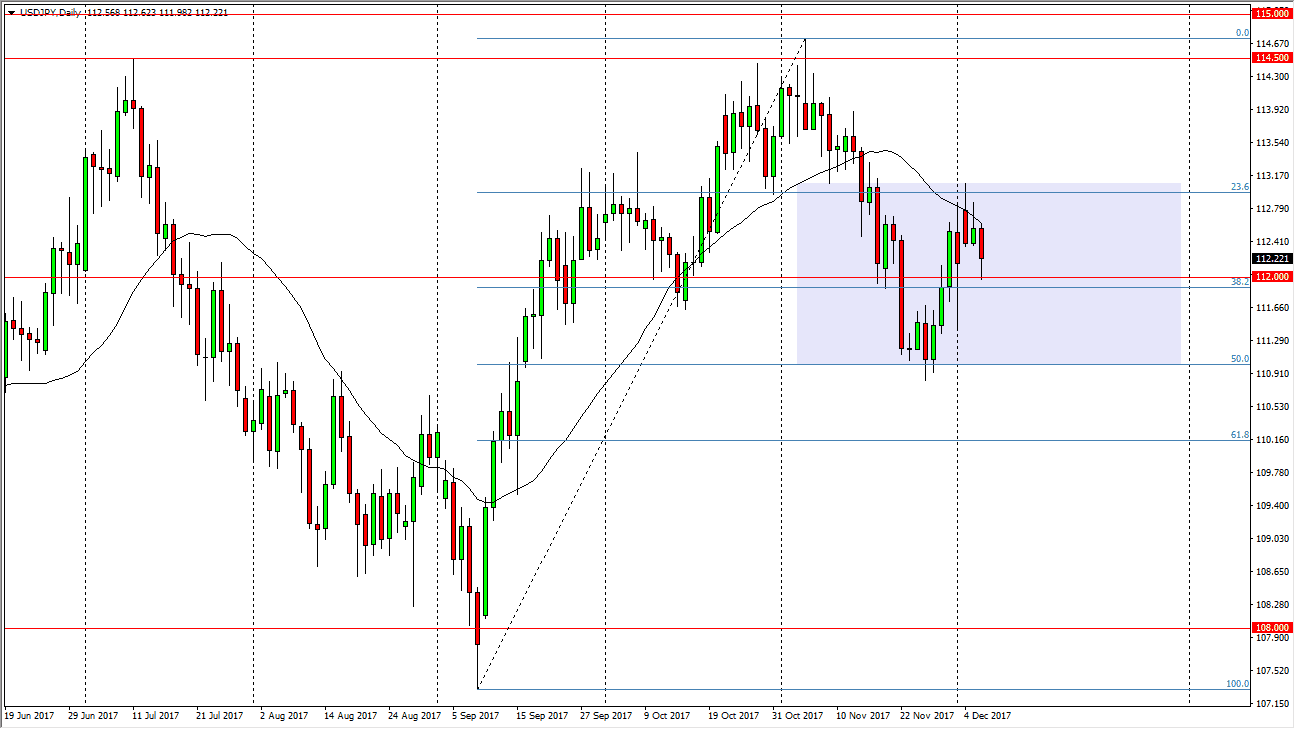Click the 19 Jun 2017 axis label
The width and height of the screenshot is (1295, 729).
pyautogui.click(x=31, y=716)
